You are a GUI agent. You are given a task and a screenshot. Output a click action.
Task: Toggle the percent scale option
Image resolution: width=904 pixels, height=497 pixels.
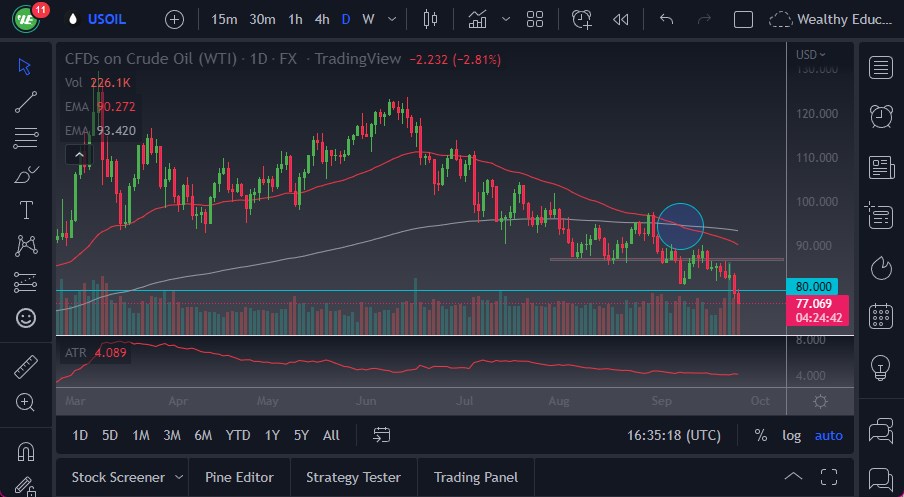[761, 435]
